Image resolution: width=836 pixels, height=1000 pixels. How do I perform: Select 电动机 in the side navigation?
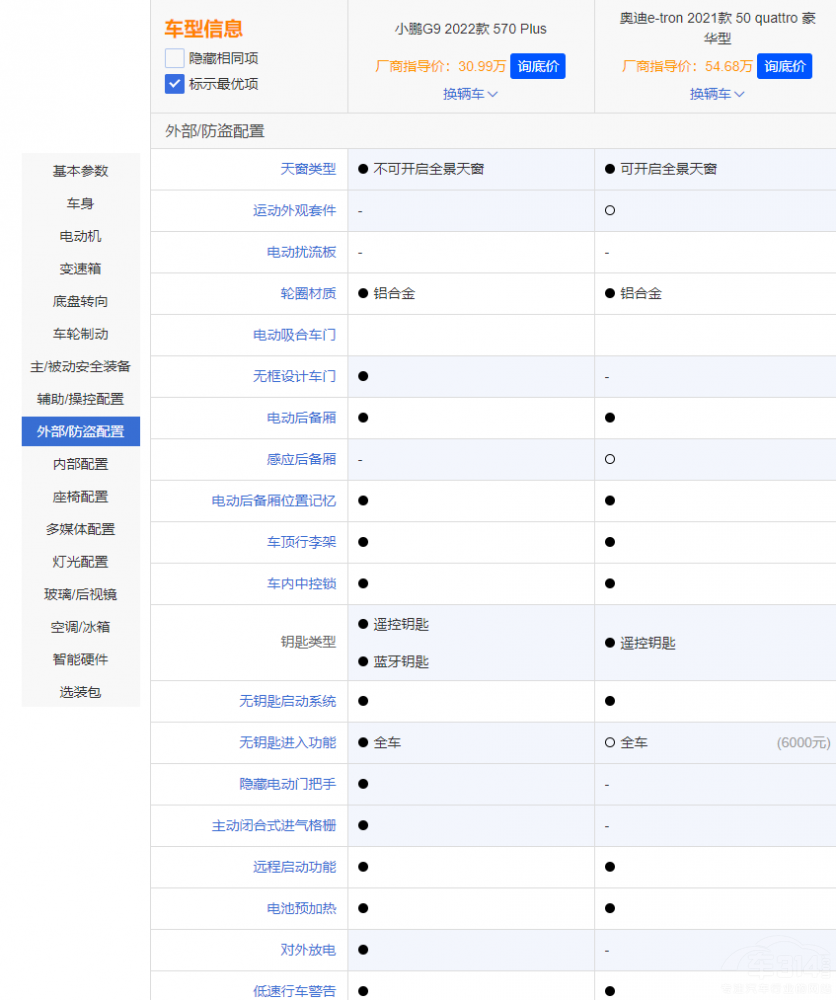tap(80, 236)
